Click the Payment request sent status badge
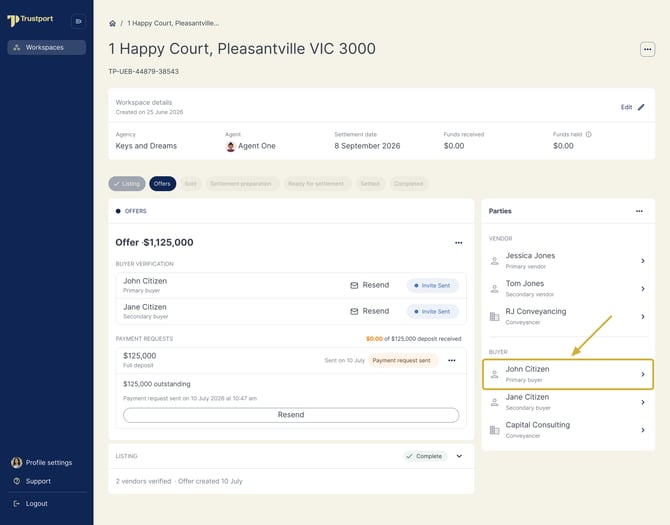Viewport: 670px width, 525px height. click(x=401, y=361)
